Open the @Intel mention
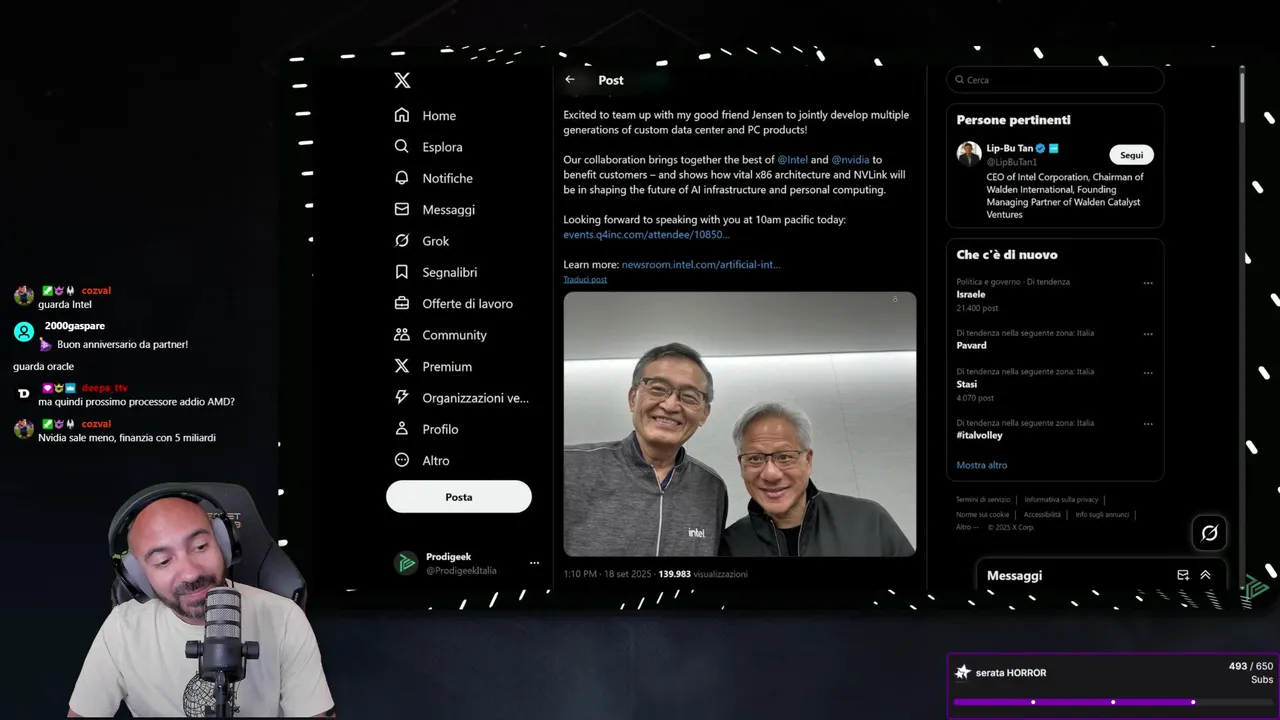The image size is (1280, 720). pyautogui.click(x=793, y=160)
